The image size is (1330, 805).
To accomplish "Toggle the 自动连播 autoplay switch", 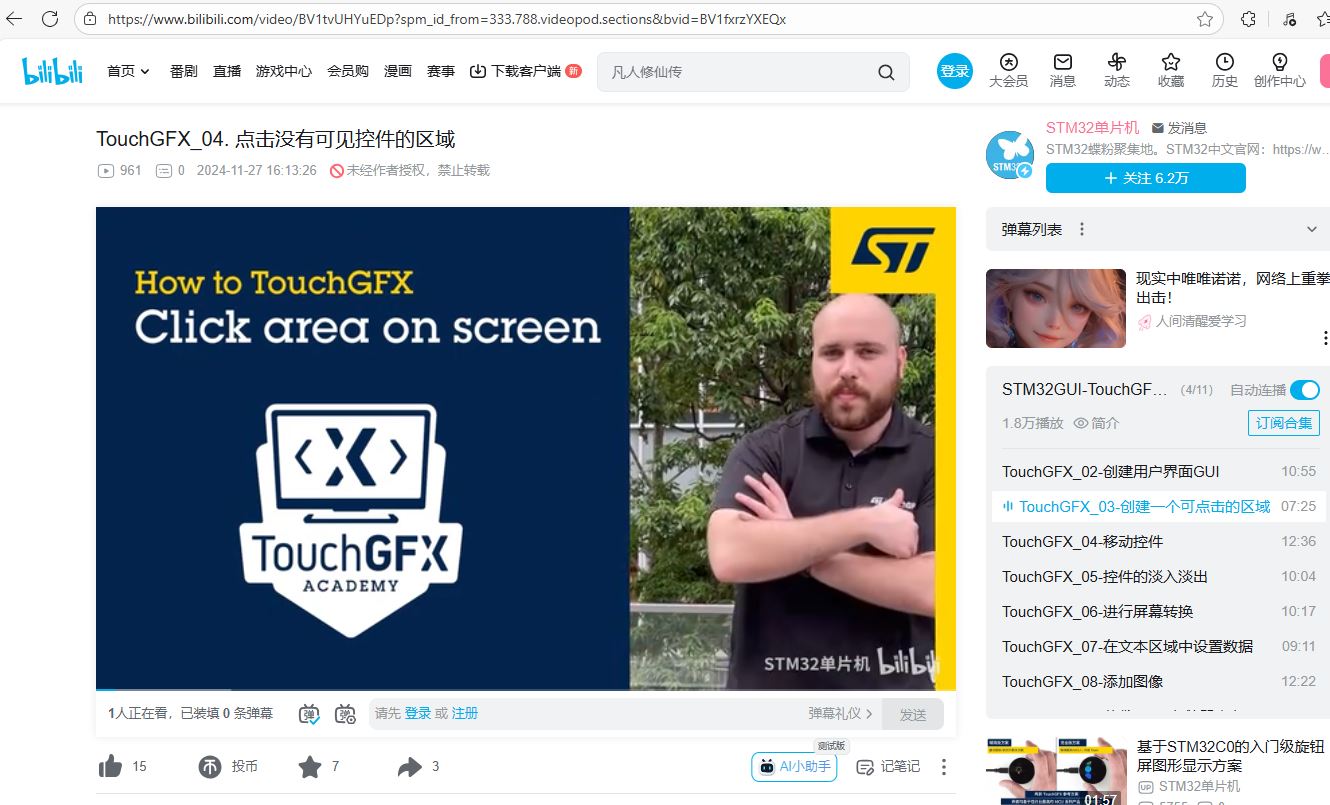I will click(x=1305, y=390).
